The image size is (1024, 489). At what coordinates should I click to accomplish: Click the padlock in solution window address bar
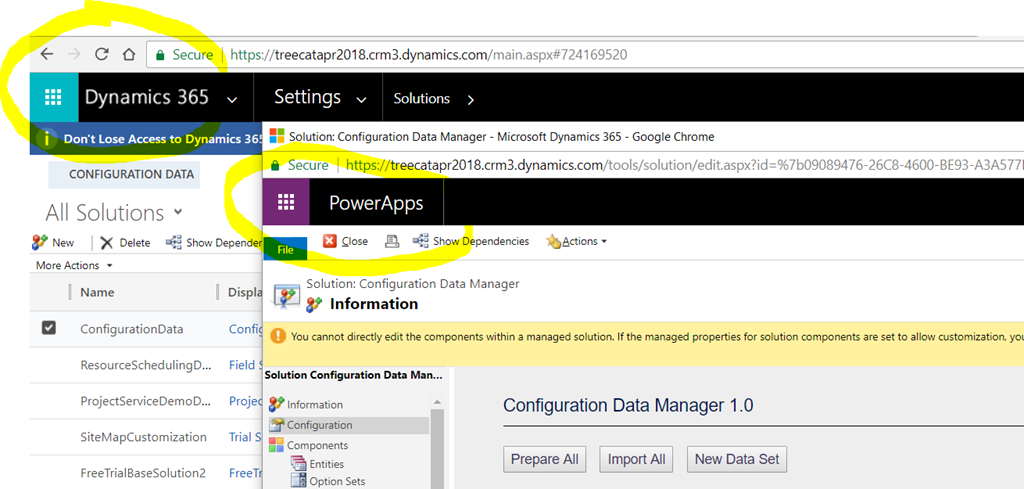coord(275,165)
